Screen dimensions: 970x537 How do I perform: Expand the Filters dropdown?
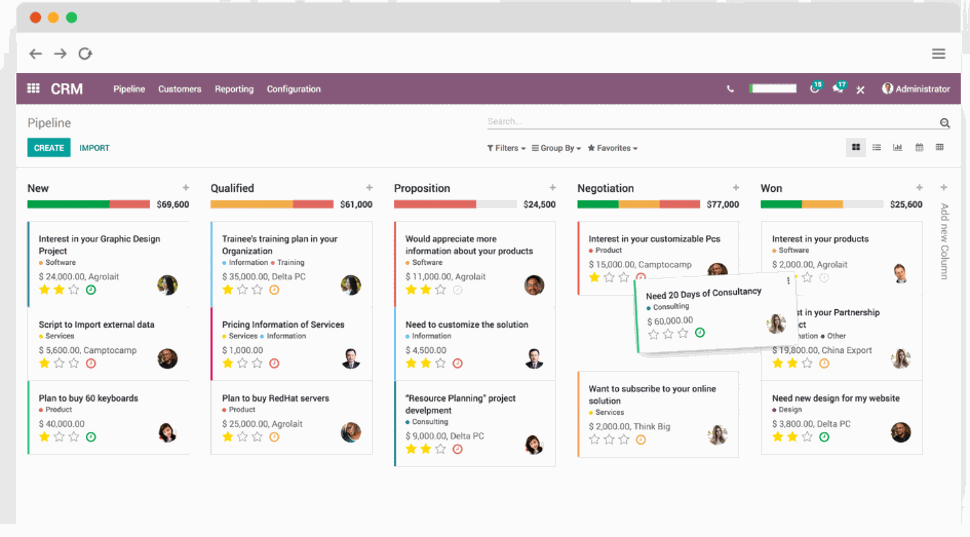tap(506, 148)
